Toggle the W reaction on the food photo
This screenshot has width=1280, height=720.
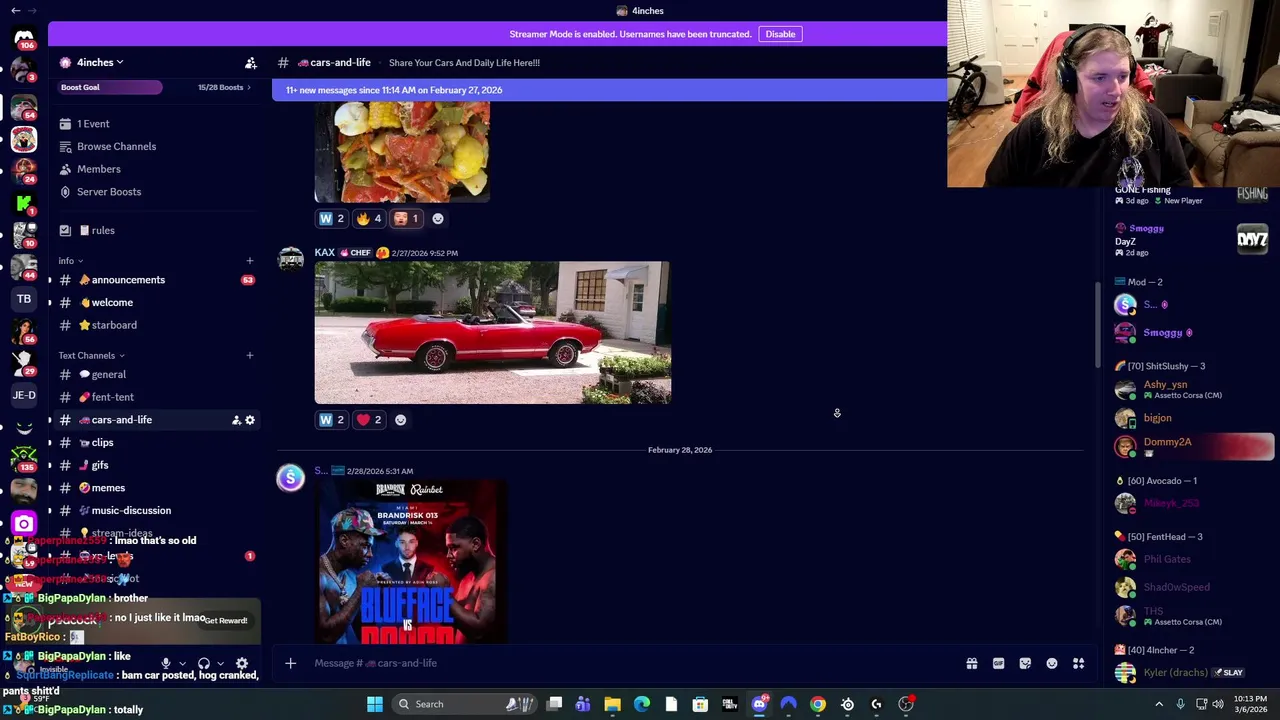point(331,219)
